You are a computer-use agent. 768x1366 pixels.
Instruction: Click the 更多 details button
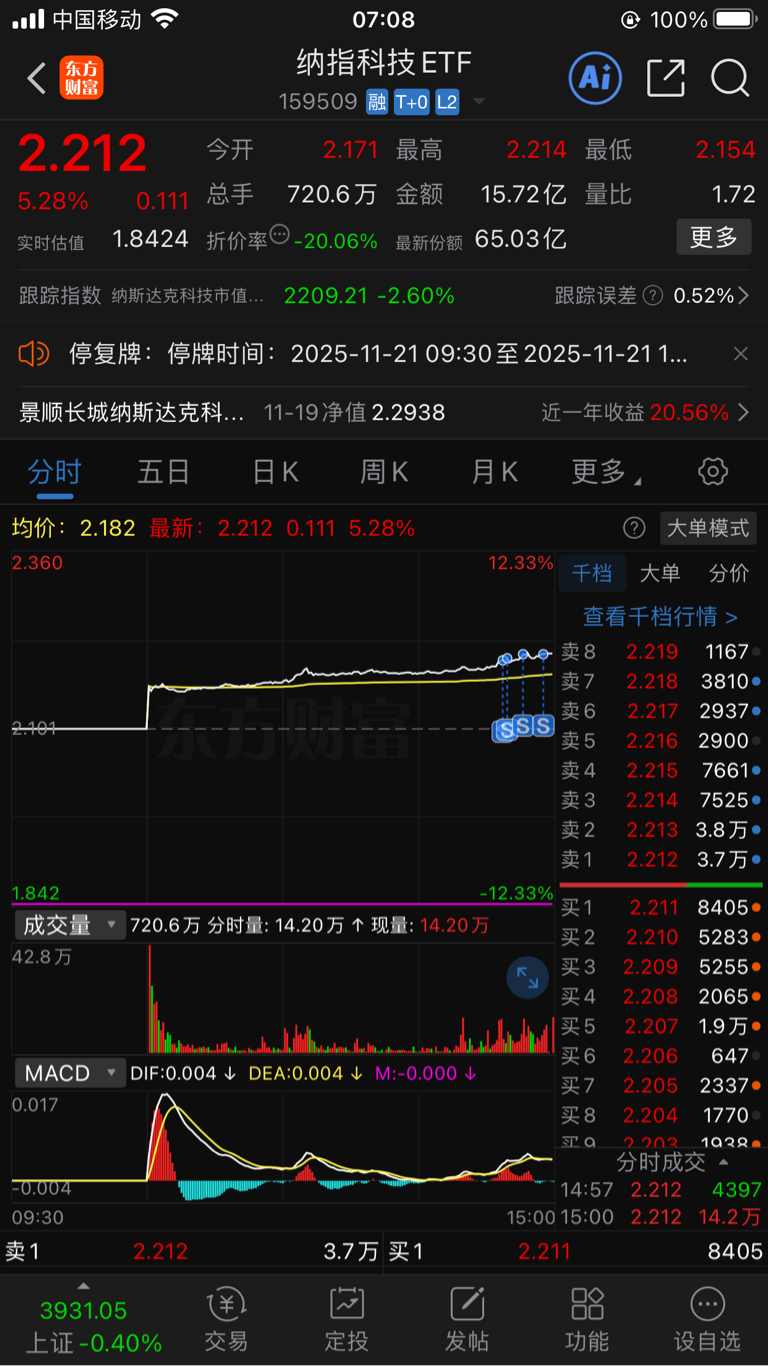[714, 237]
